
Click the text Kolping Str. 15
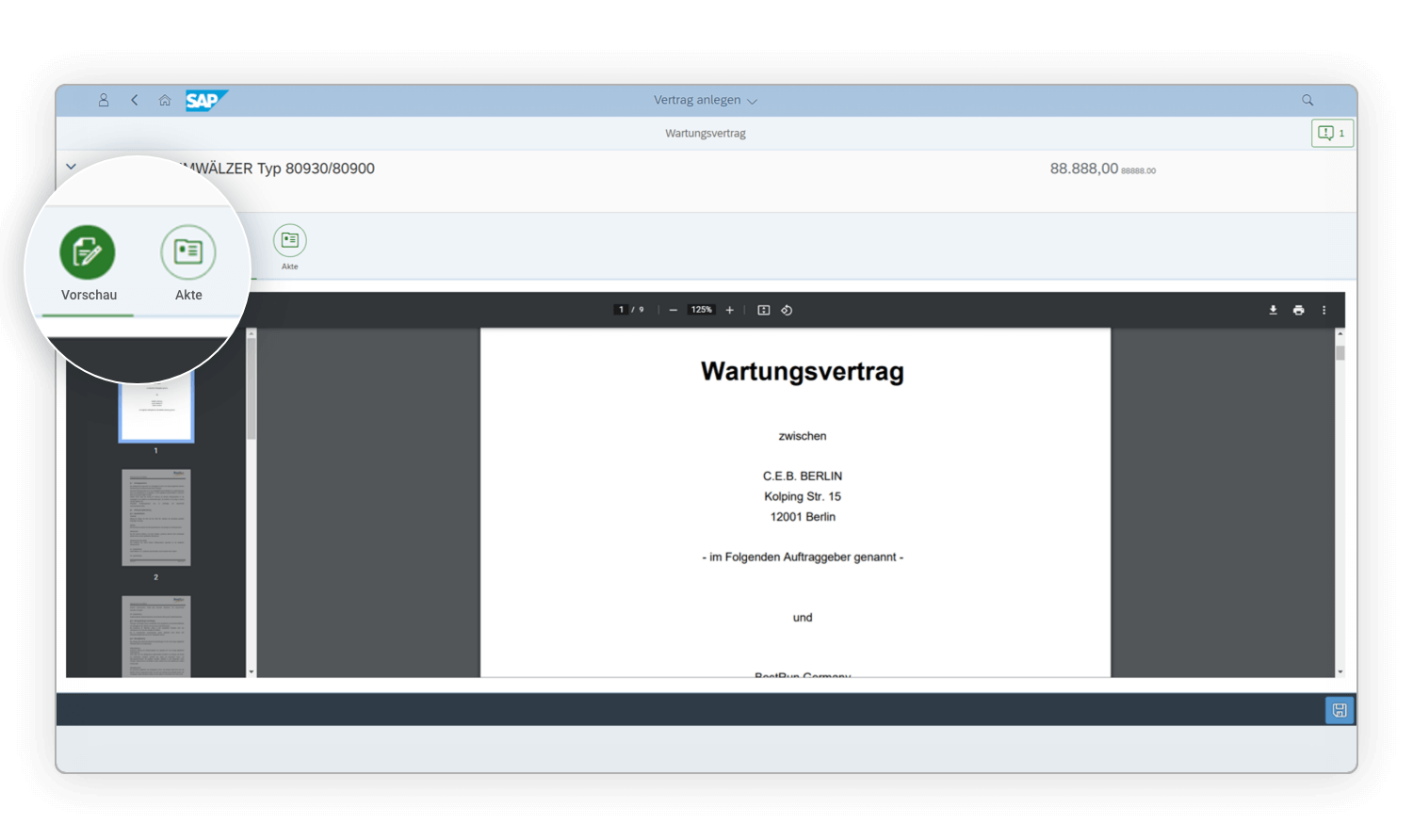(x=803, y=496)
